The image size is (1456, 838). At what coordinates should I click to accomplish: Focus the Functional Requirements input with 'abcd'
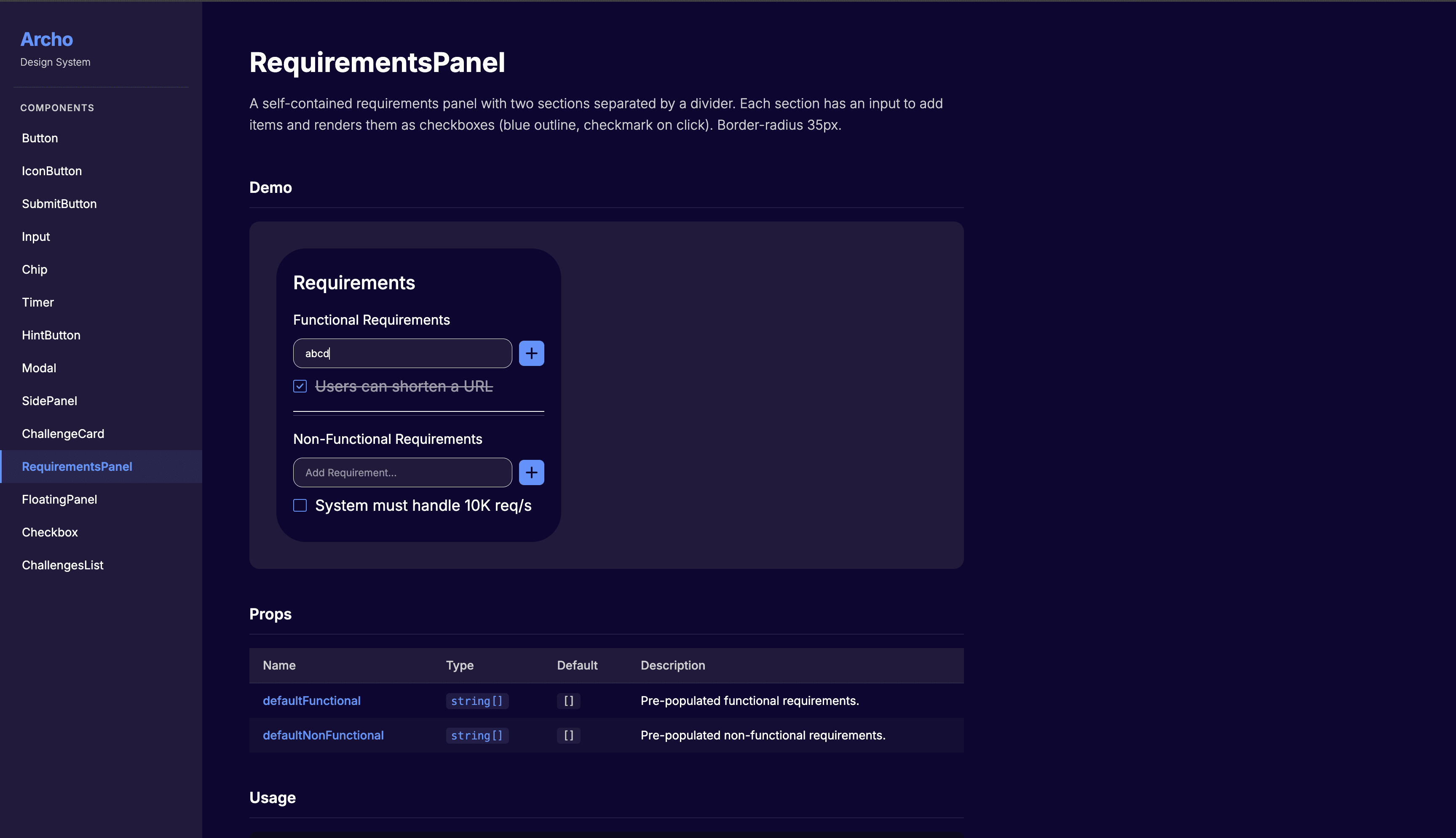402,353
